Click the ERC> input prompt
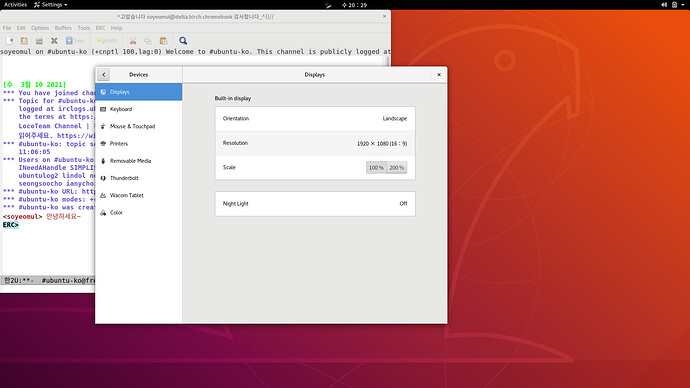The height and width of the screenshot is (388, 690). [x=11, y=225]
